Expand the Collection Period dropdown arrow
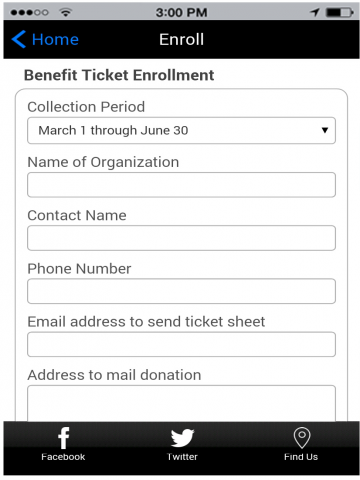The height and width of the screenshot is (480, 360). (325, 130)
